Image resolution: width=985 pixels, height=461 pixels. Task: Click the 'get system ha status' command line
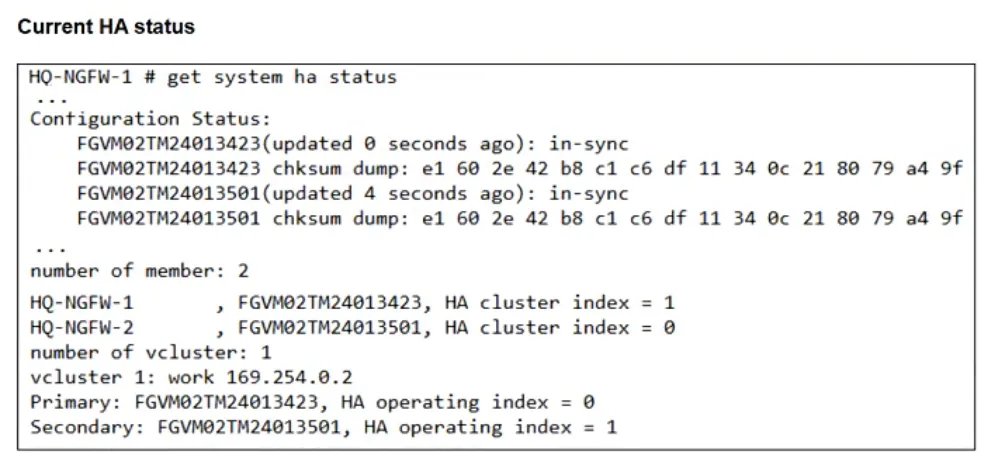coord(213,77)
